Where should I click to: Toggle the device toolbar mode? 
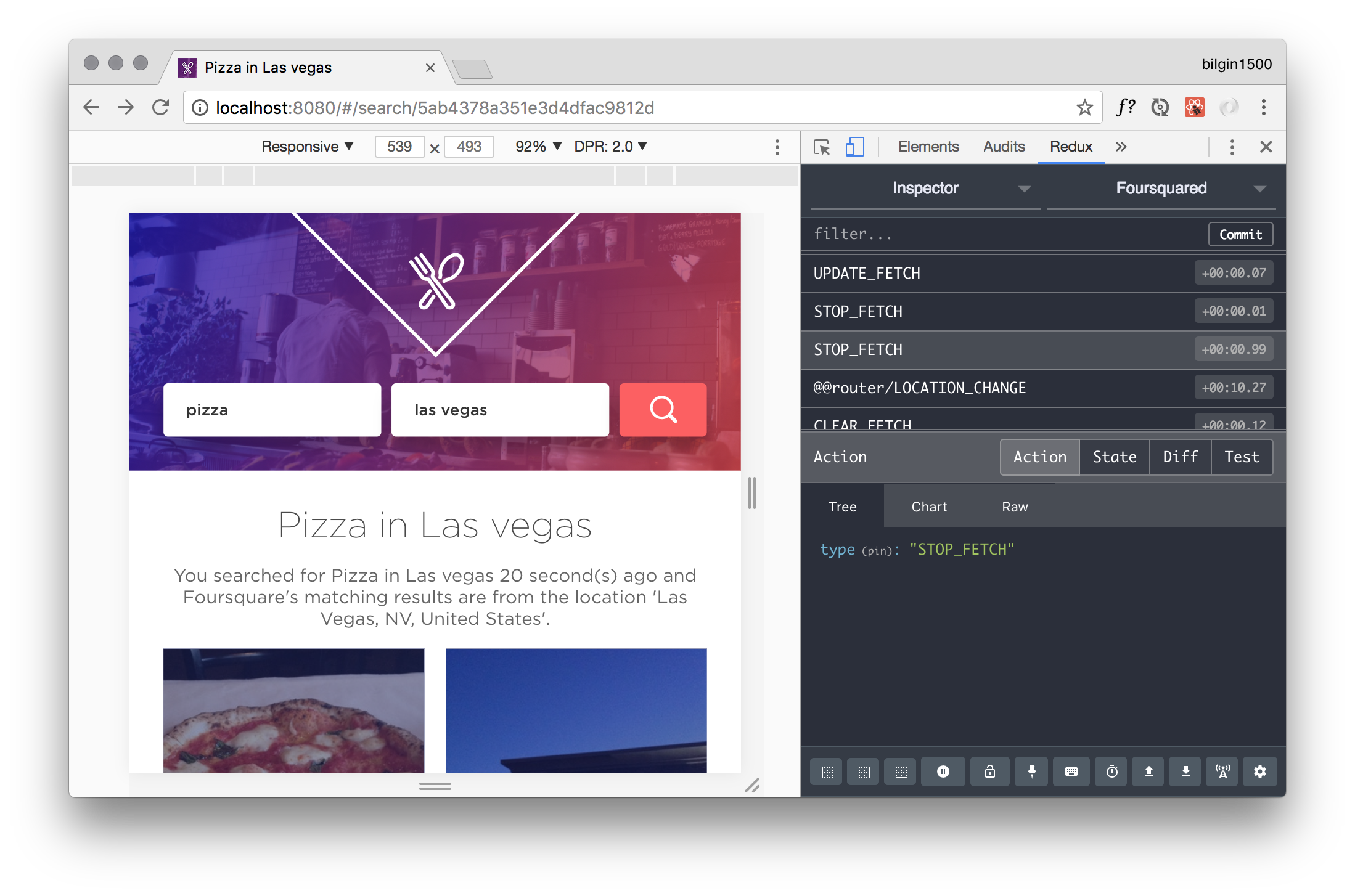[x=854, y=147]
